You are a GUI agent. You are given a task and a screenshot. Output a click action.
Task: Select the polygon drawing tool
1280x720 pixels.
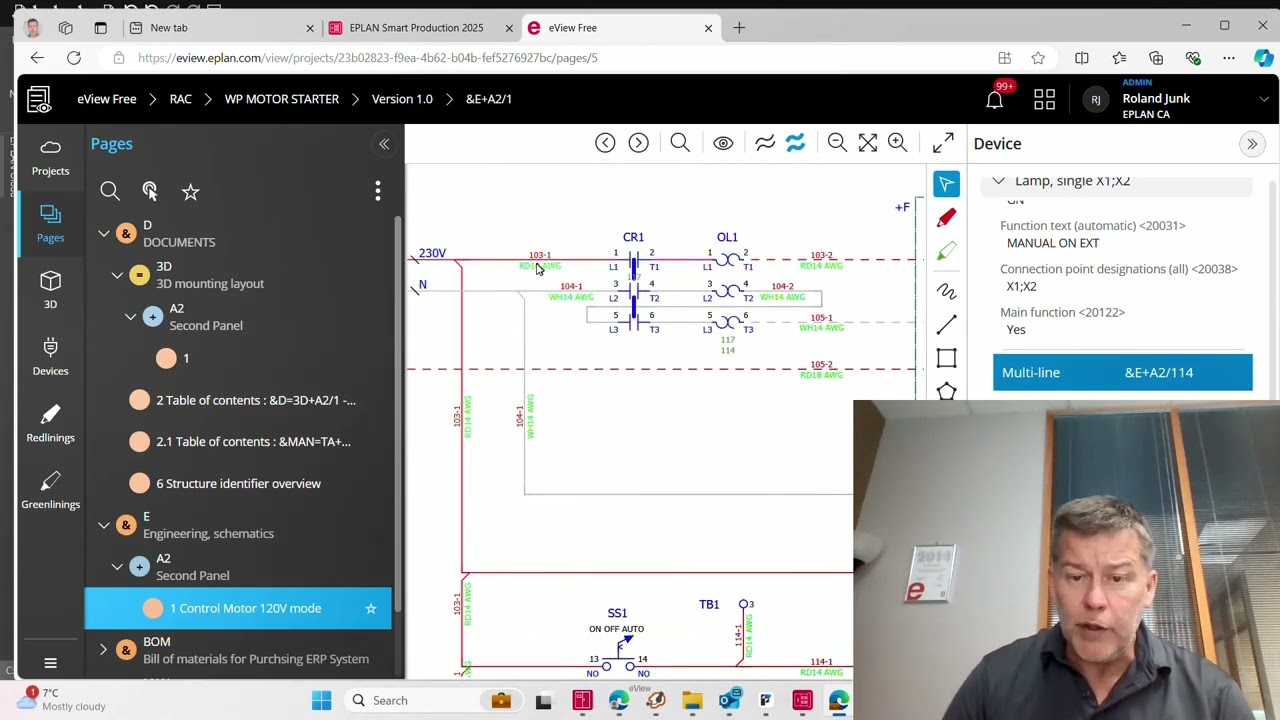click(x=947, y=391)
